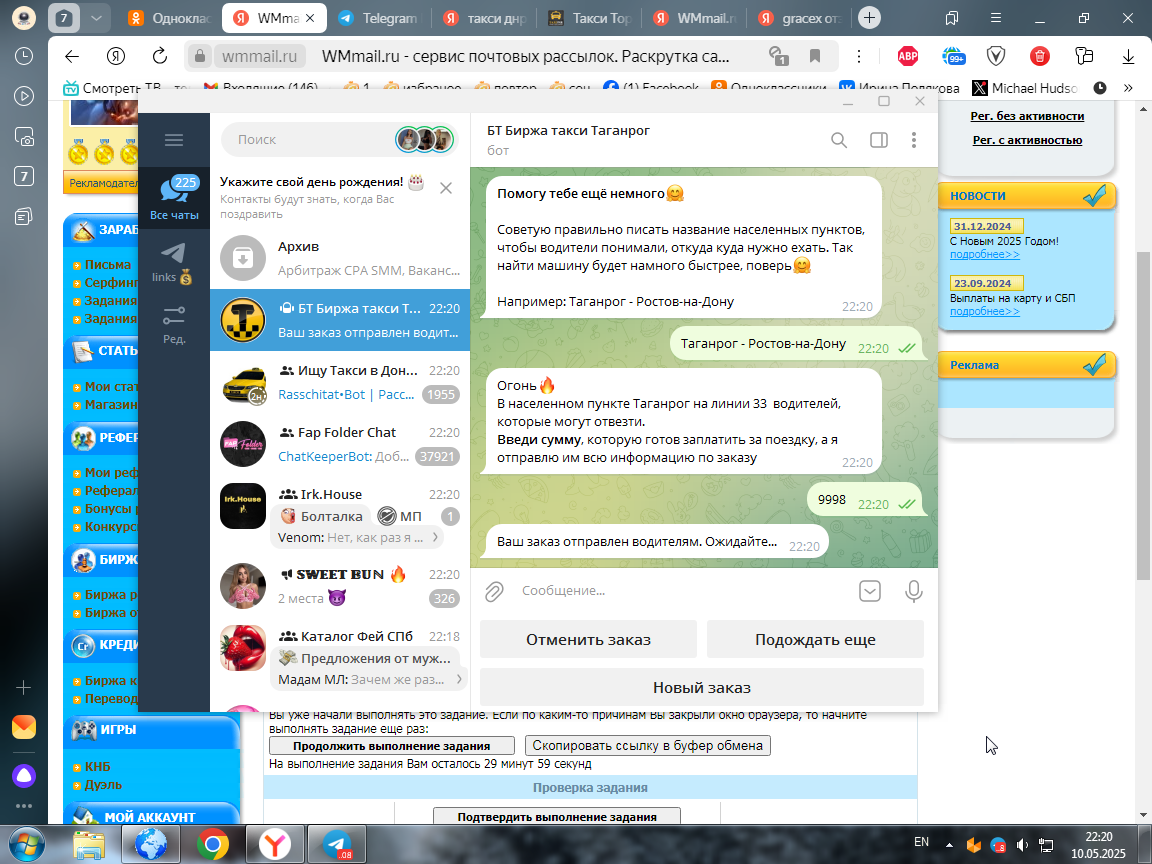1152x864 pixels.
Task: Open the red trash extension icon
Action: pos(1040,56)
